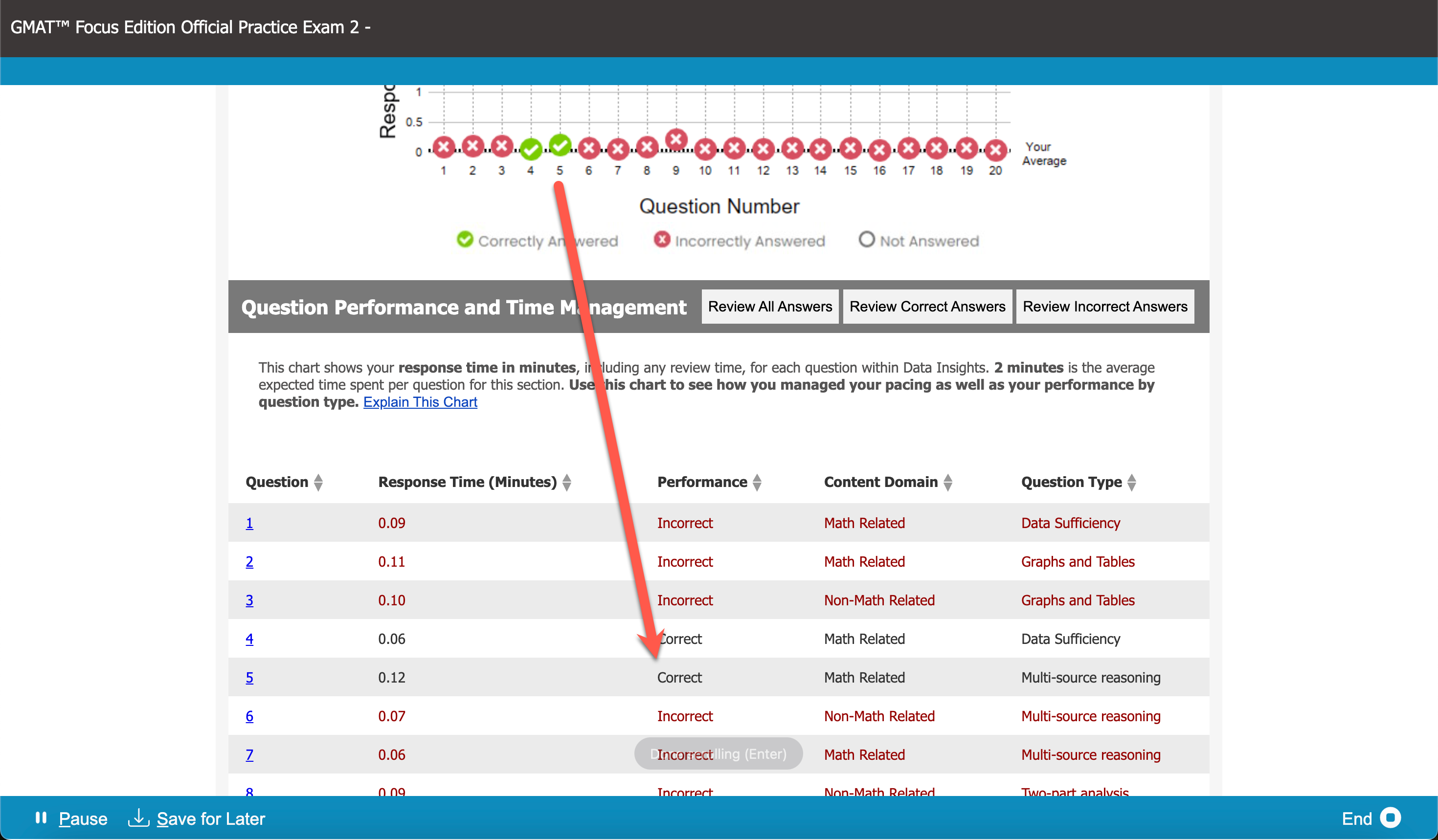
Task: Click the Question Number axis title
Action: pos(719,206)
